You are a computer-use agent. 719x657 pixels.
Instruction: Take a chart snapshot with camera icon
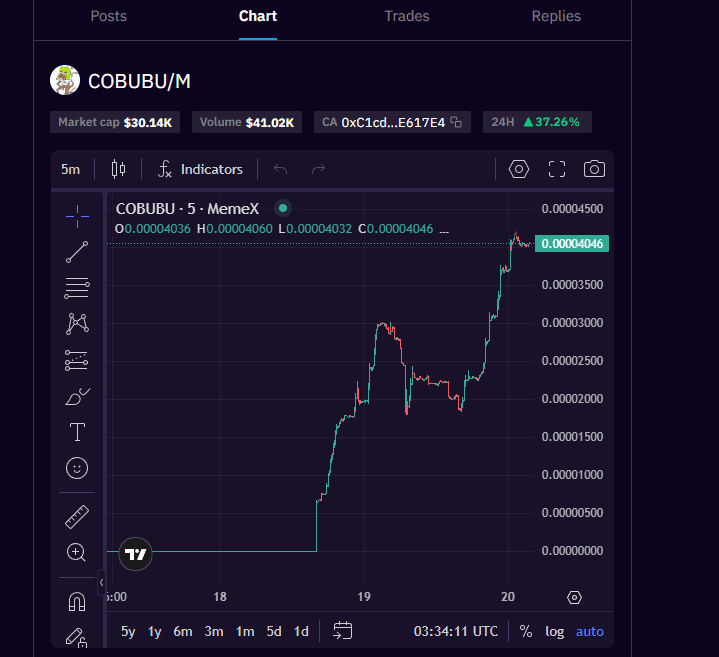point(594,169)
